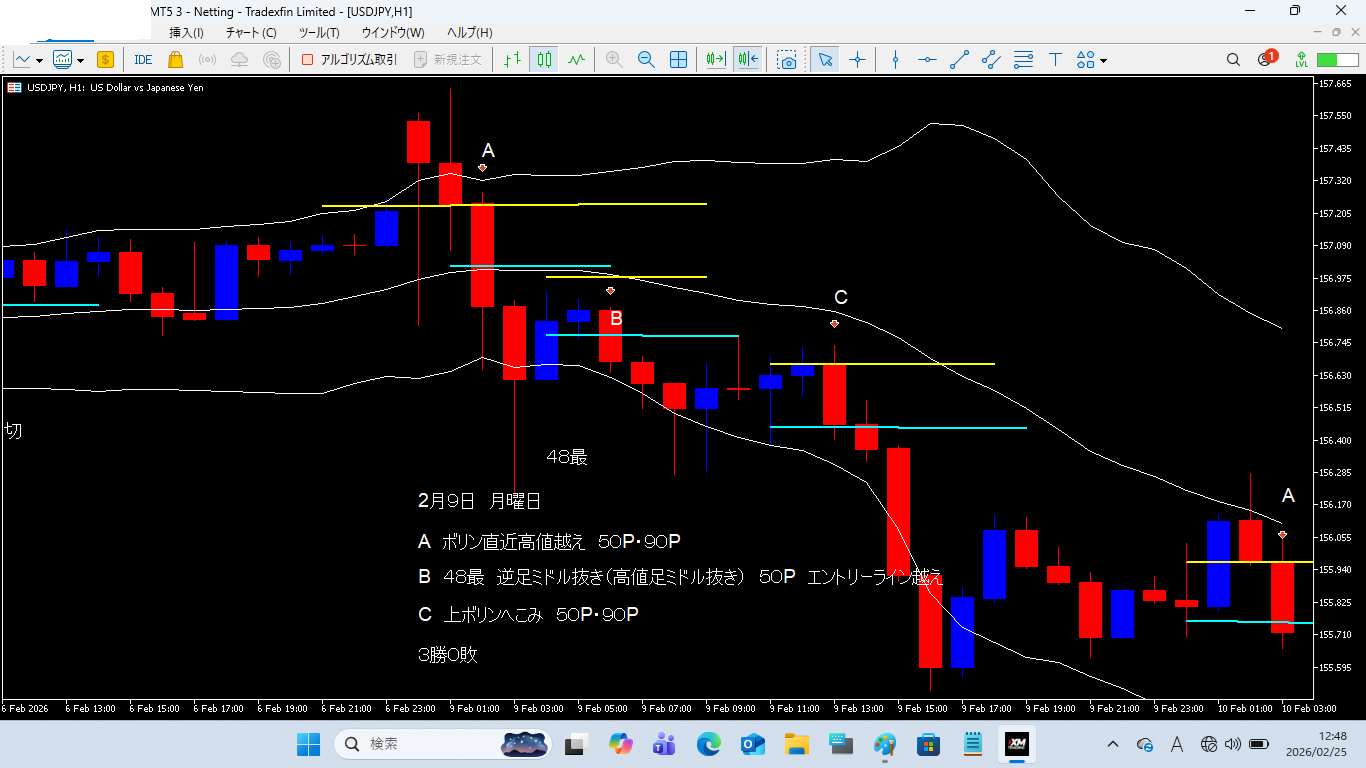Select the vertical line drawing tool
The width and height of the screenshot is (1366, 768).
coord(895,60)
